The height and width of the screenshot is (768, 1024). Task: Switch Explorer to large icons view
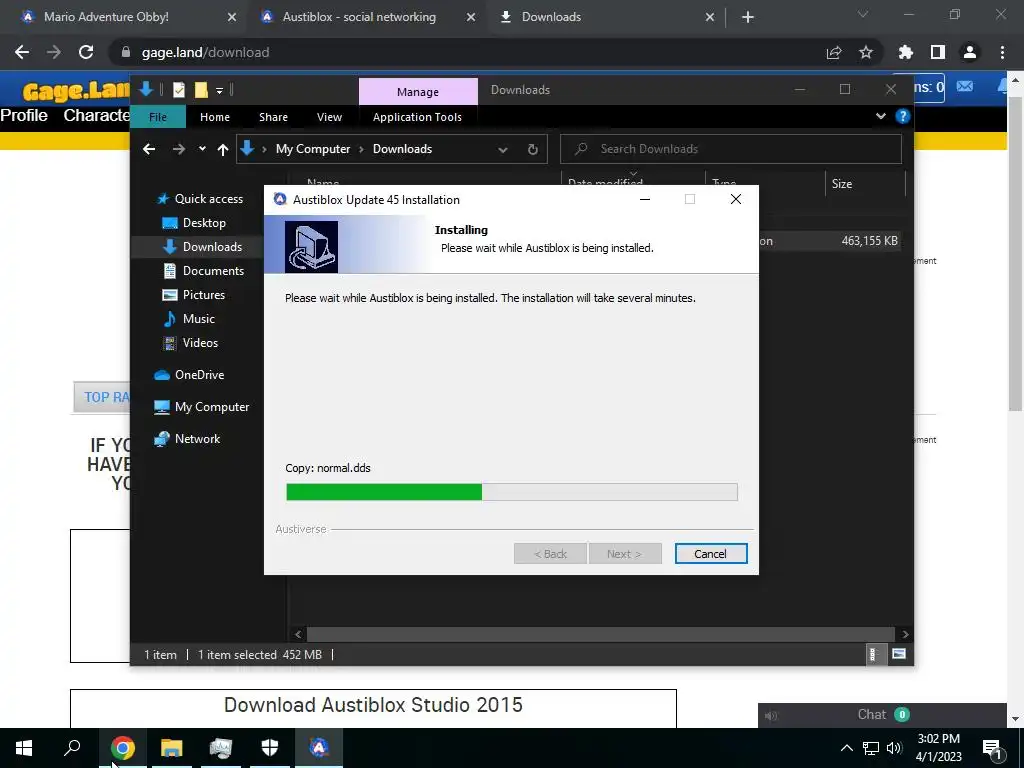[899, 654]
